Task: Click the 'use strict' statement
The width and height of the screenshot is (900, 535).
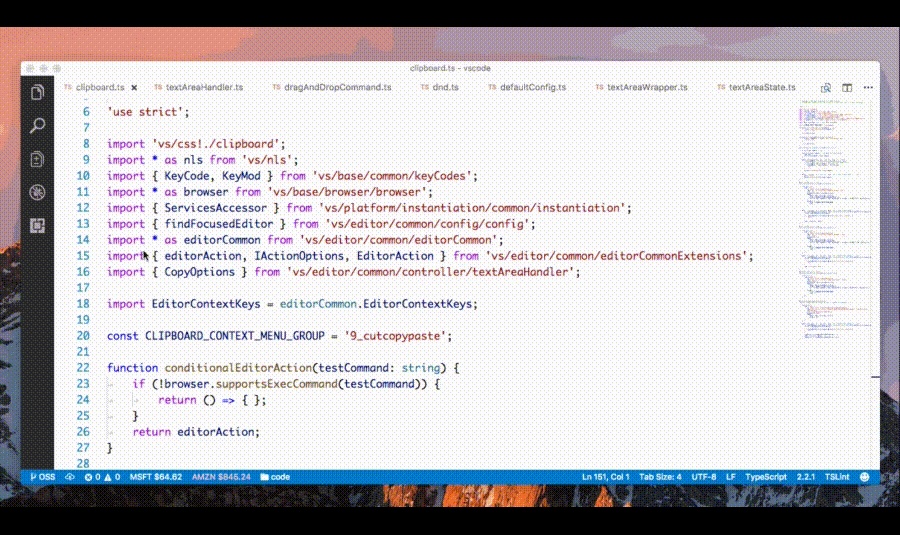Action: (x=148, y=113)
